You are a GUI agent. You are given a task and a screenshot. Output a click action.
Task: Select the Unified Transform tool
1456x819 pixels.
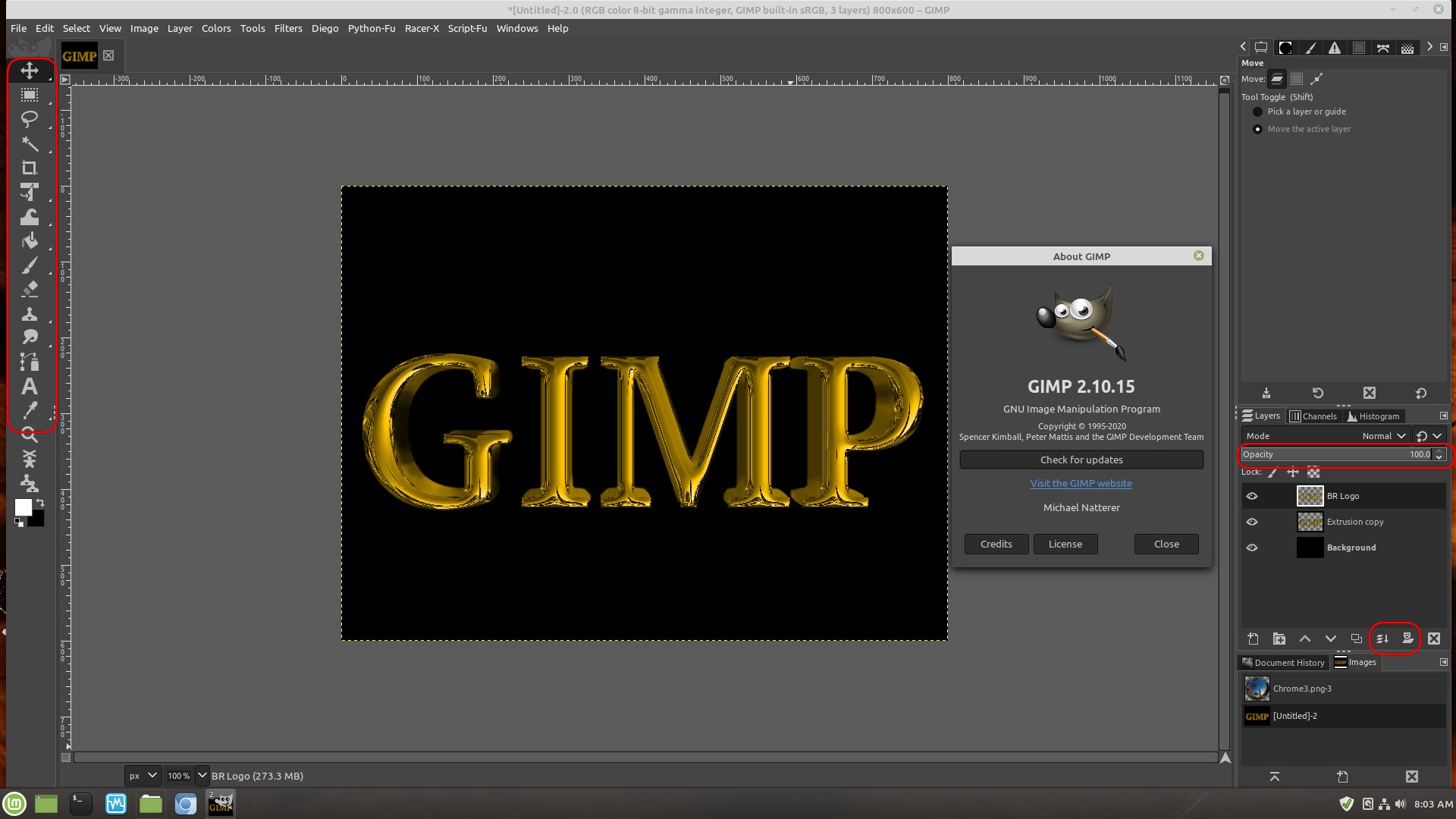(30, 192)
